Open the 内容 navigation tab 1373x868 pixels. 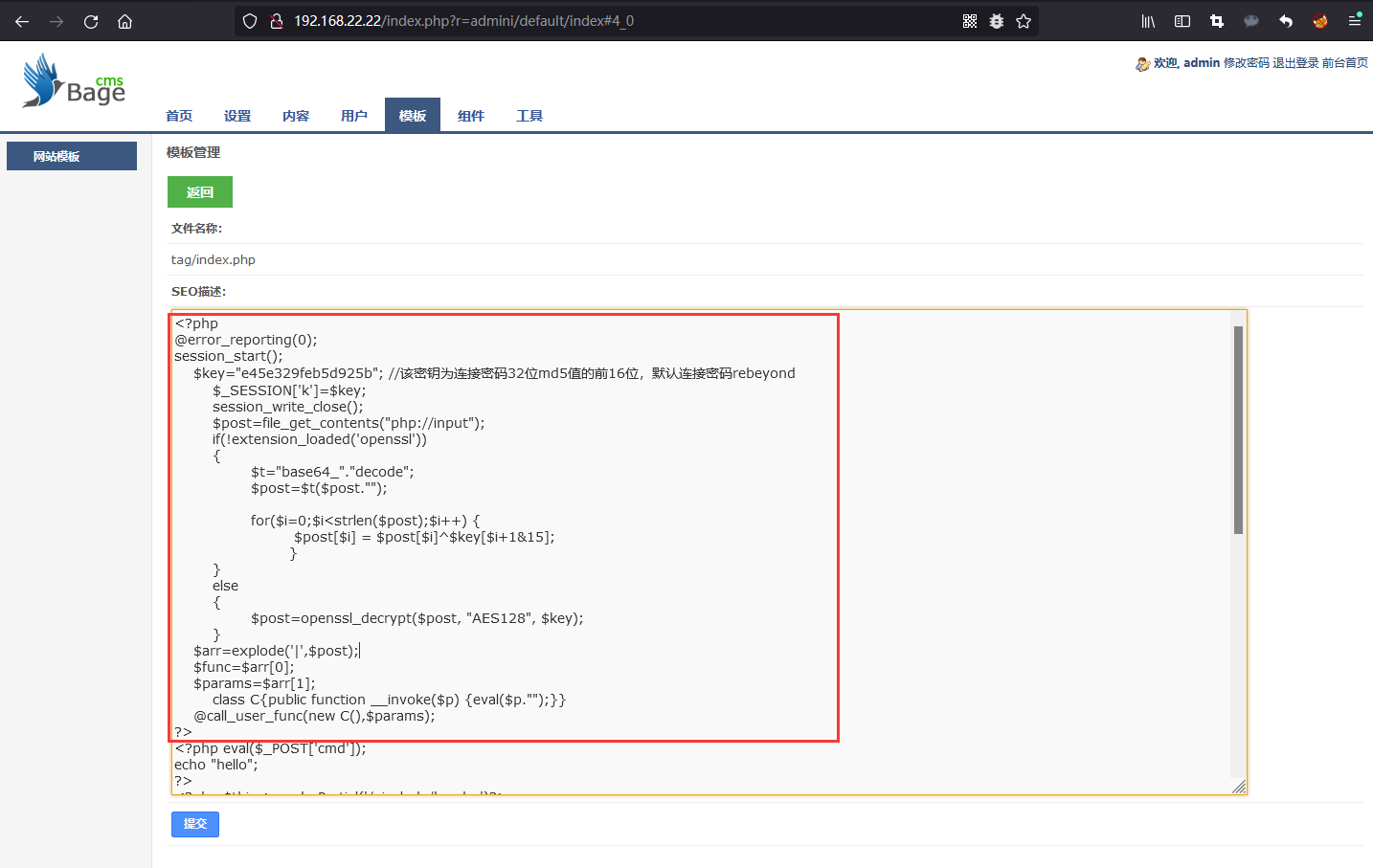(296, 116)
